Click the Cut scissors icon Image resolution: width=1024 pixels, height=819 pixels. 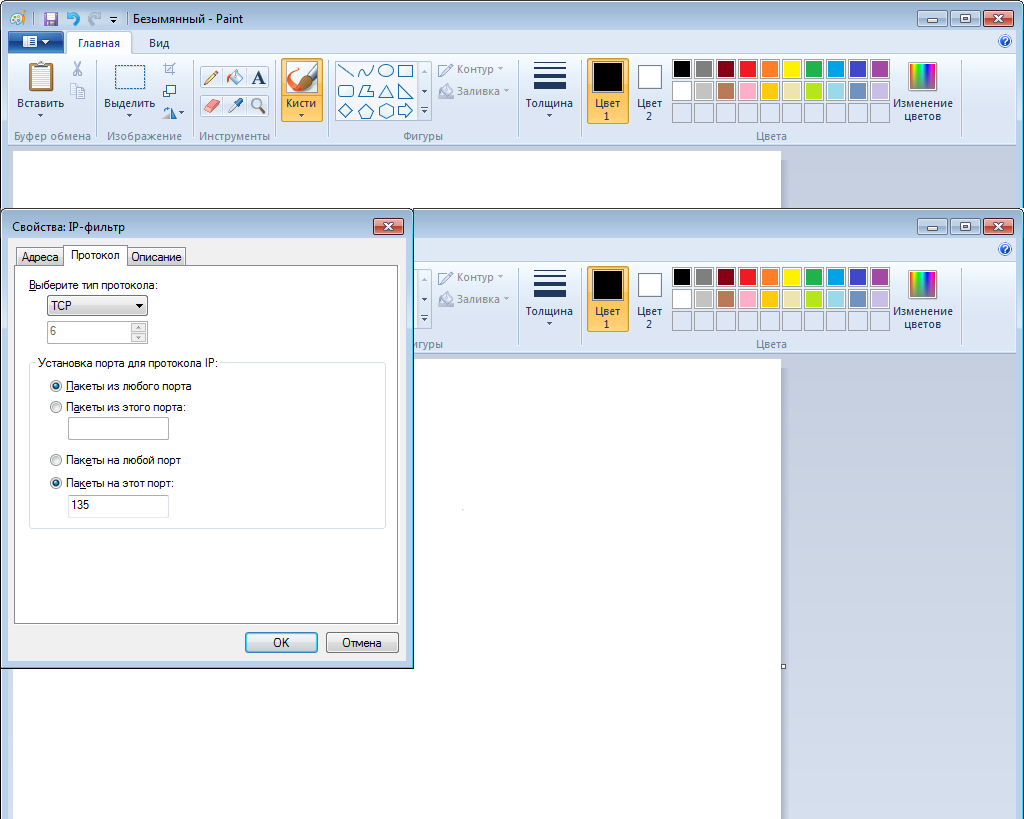click(78, 69)
